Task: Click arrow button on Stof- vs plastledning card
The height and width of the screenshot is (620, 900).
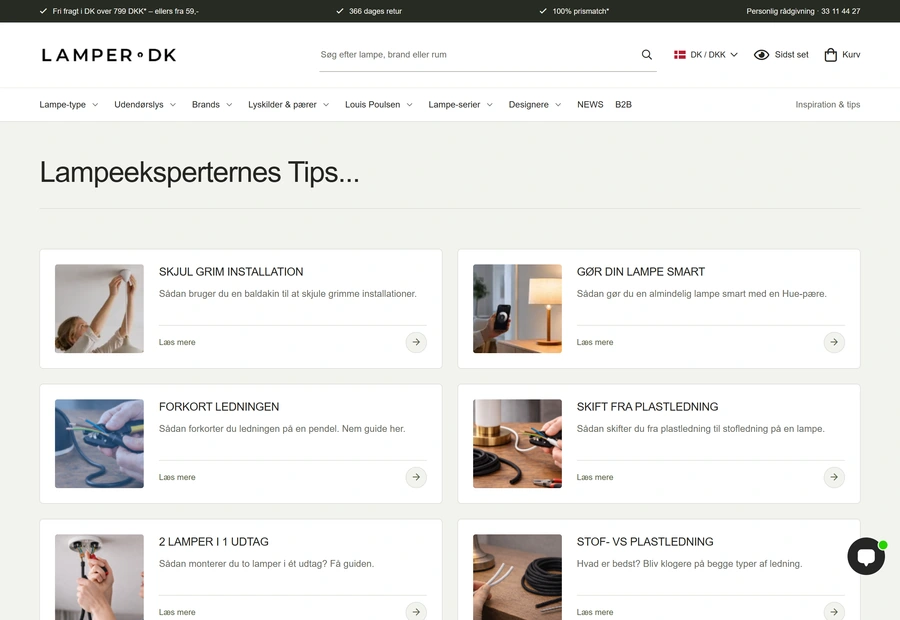Action: coord(834,611)
